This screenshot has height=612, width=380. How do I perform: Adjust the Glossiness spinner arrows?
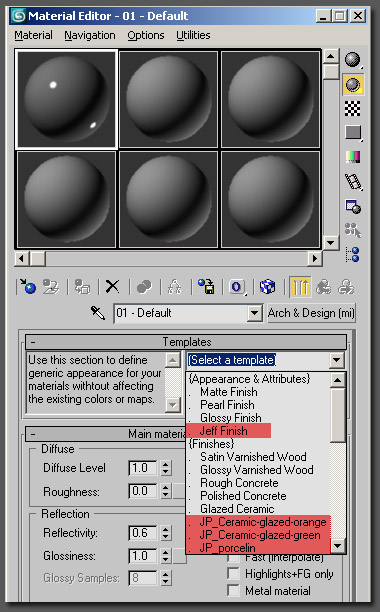point(166,556)
